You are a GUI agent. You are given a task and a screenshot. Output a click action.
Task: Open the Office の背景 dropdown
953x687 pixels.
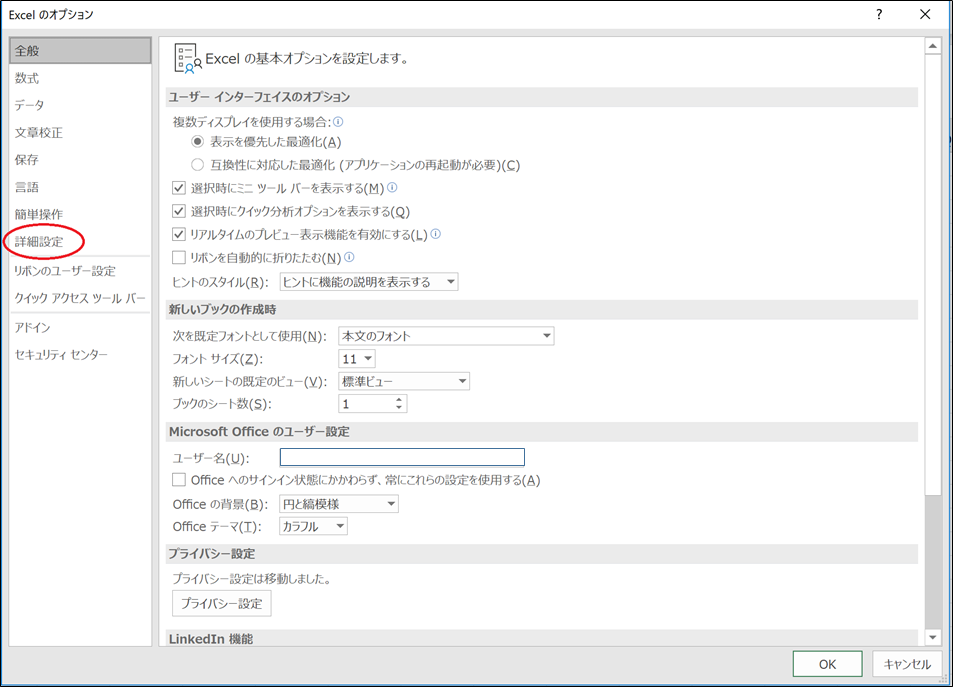[x=339, y=504]
